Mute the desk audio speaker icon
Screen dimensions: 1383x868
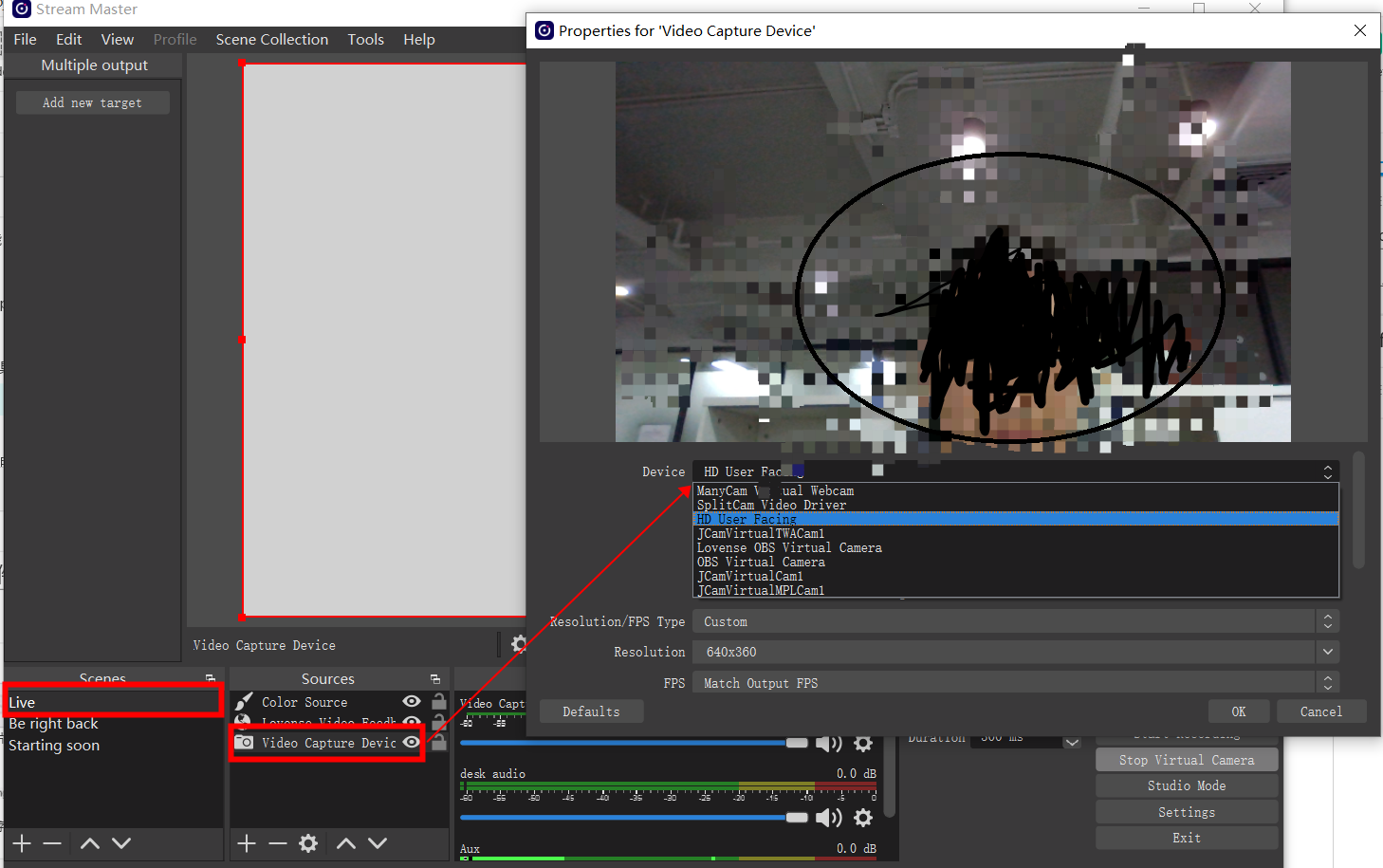point(828,818)
